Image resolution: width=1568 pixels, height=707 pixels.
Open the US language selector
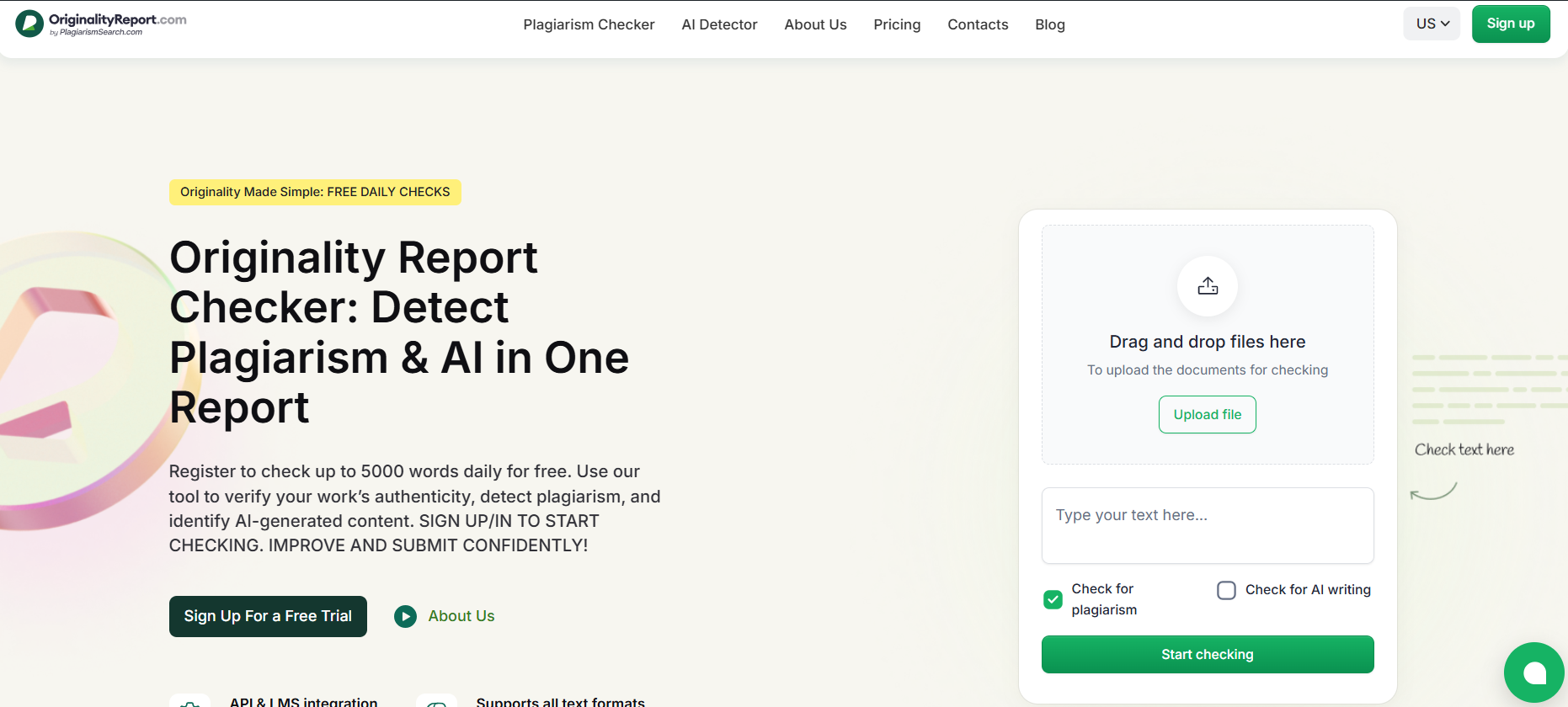(x=1431, y=24)
